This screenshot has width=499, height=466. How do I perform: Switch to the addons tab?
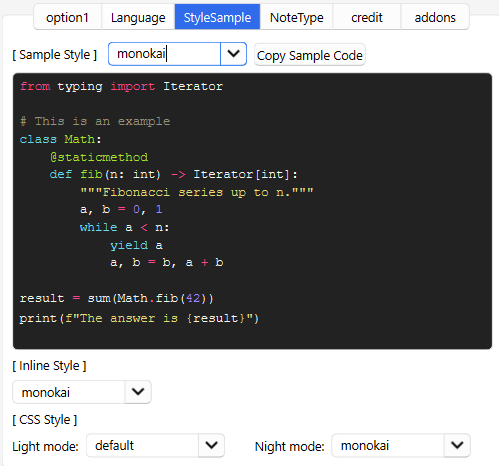435,17
